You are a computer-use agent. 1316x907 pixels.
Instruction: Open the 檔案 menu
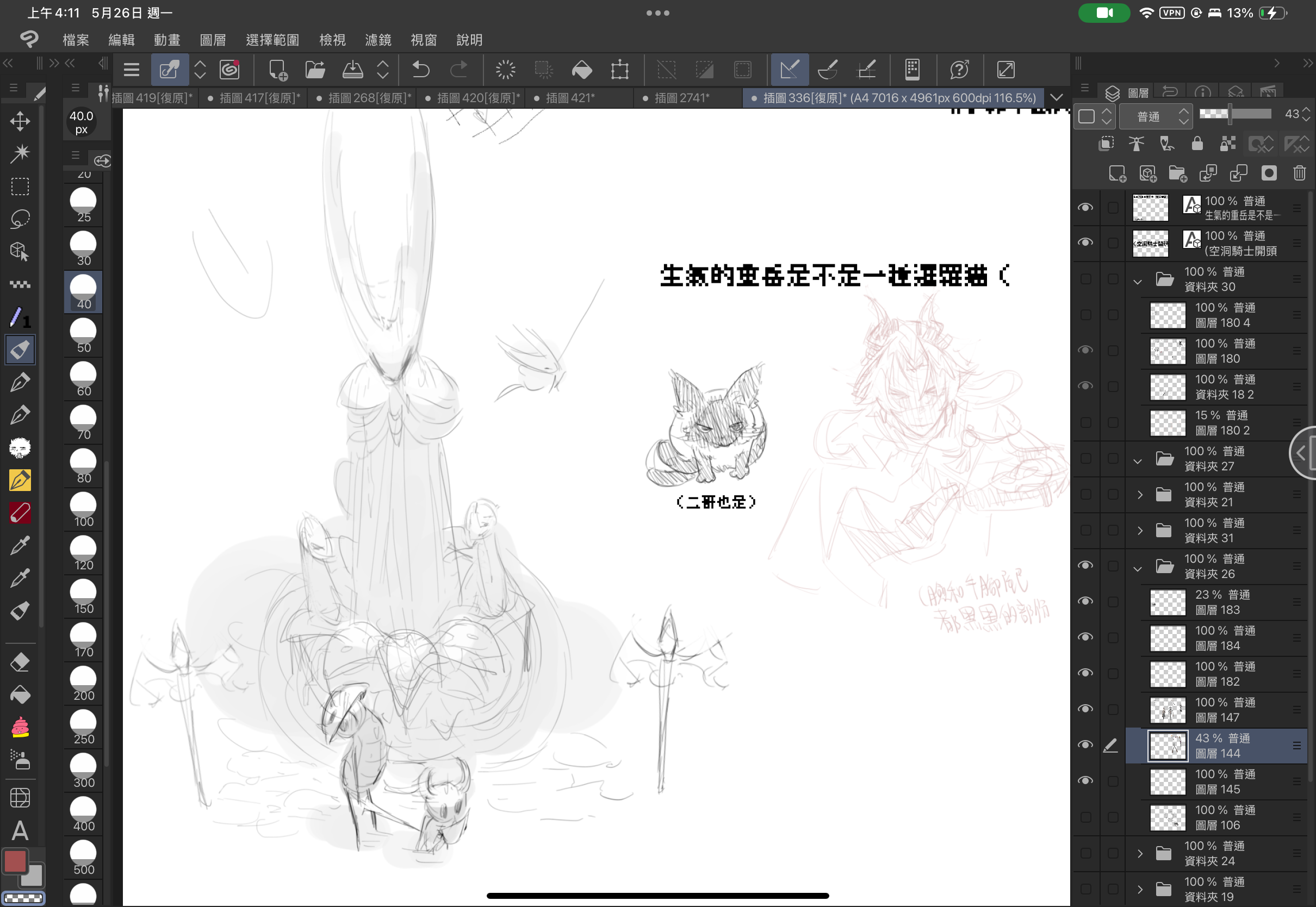pos(76,40)
